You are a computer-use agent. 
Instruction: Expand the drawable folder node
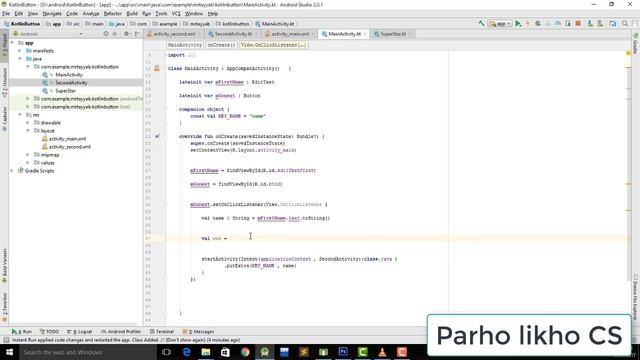tap(28, 122)
